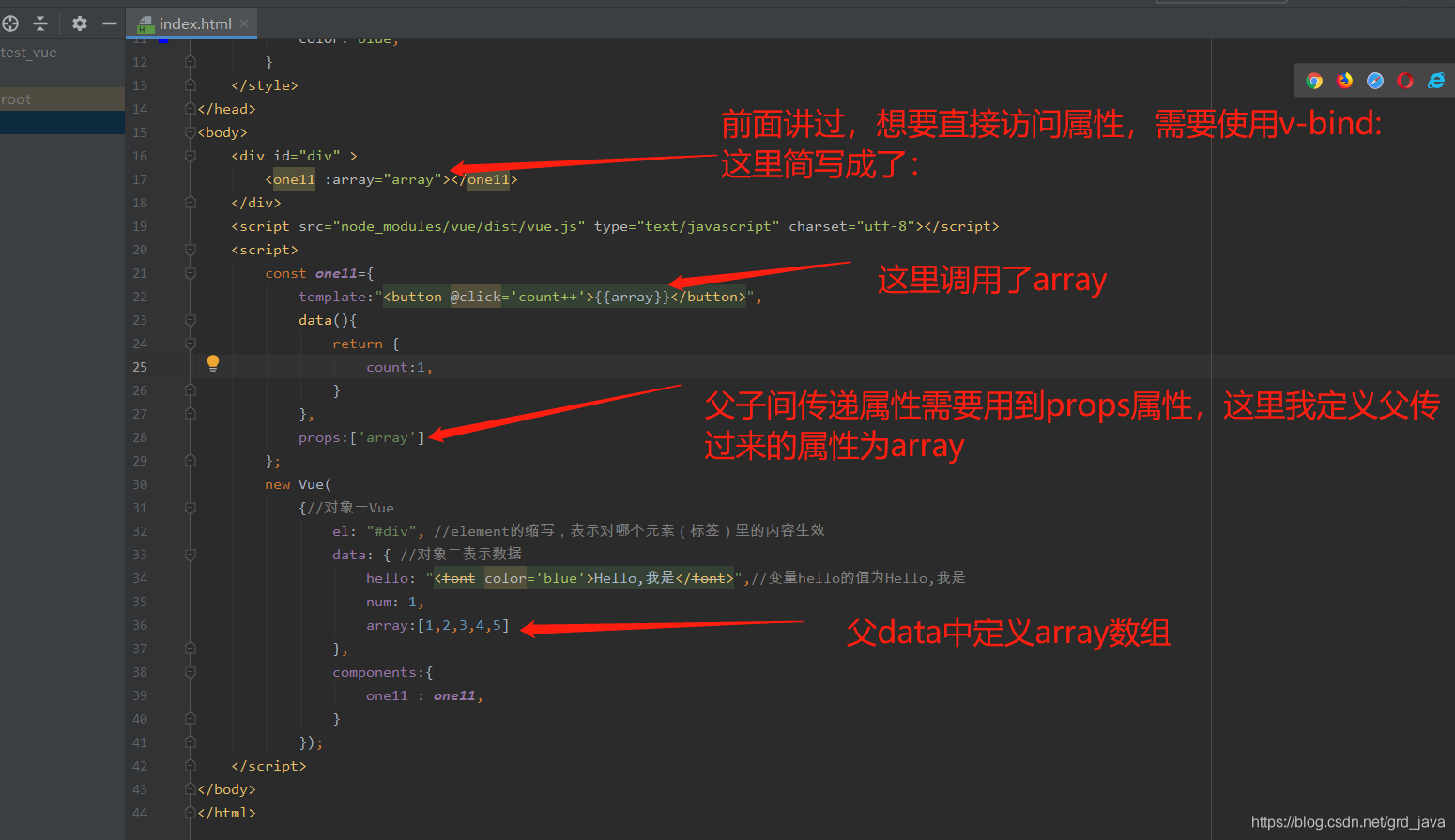Screen dimensions: 1455x840
Task: Preview page in Opera browser
Action: [1405, 81]
